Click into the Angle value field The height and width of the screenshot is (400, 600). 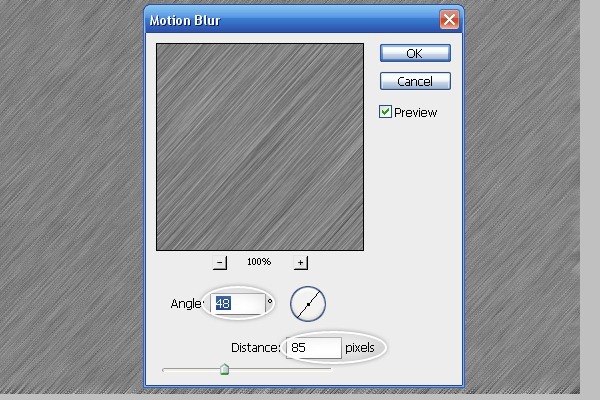tap(238, 304)
